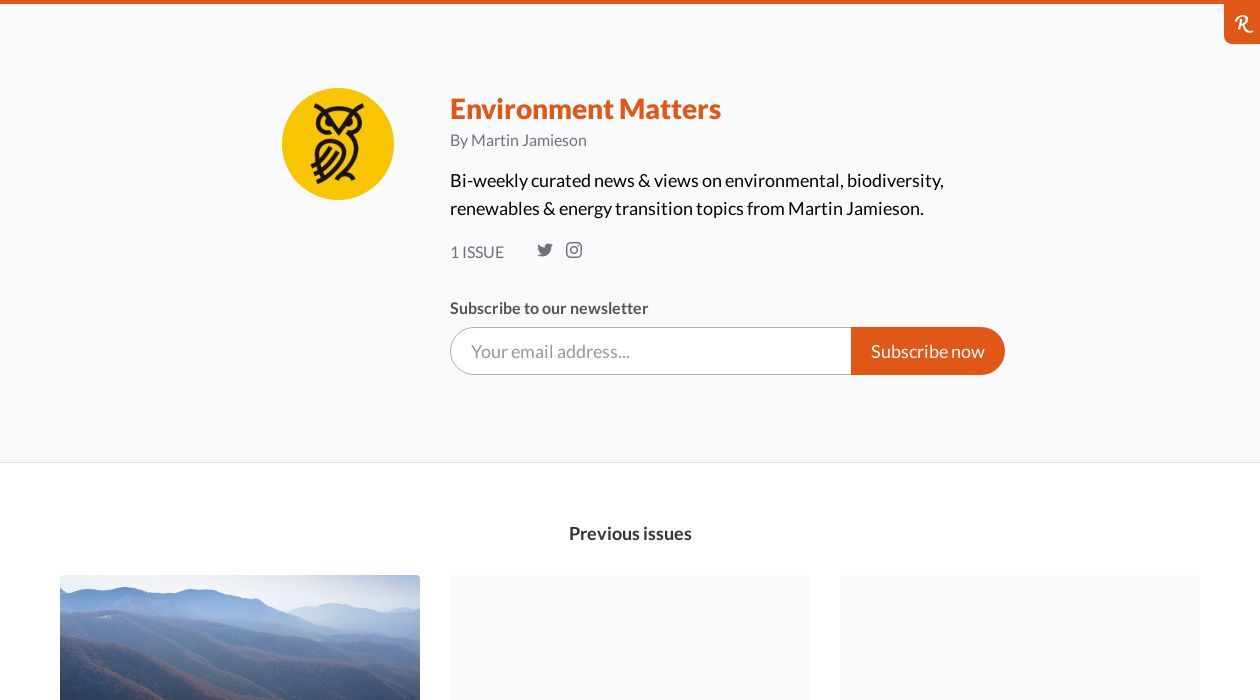Image resolution: width=1260 pixels, height=700 pixels.
Task: Select the middle empty issue placeholder card
Action: [x=630, y=637]
